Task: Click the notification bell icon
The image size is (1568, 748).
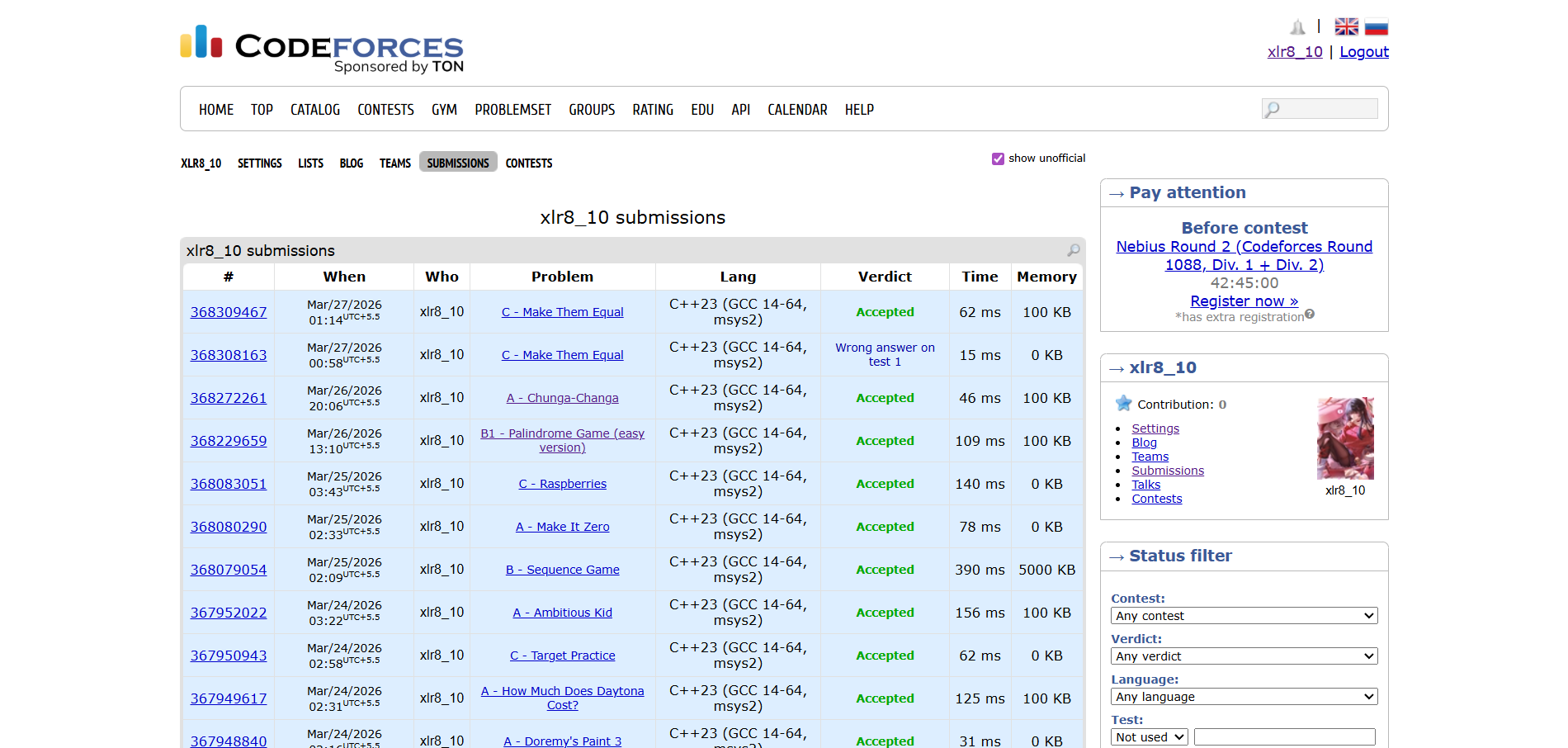Action: 1297,27
